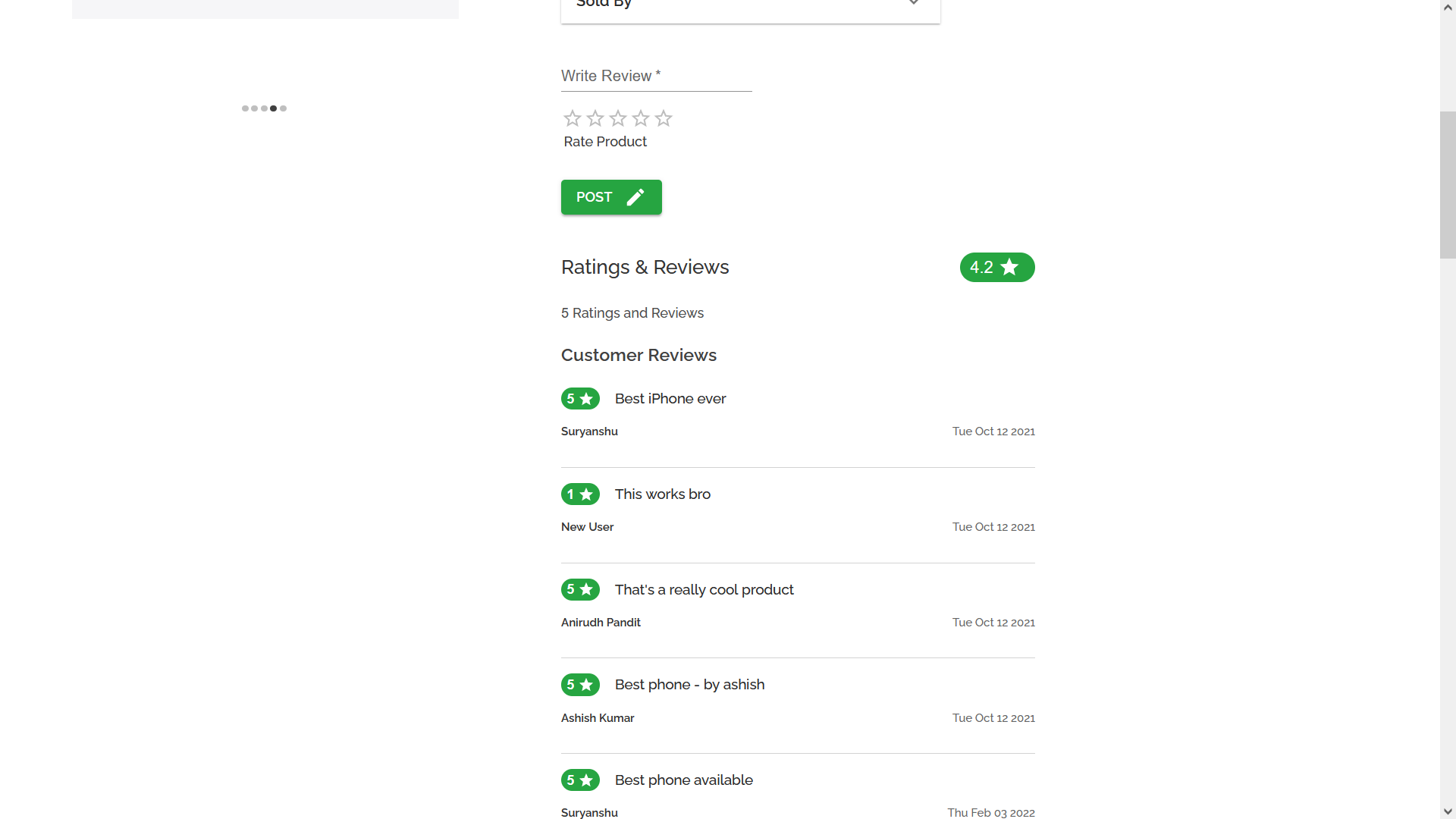The image size is (1456, 819).
Task: Select the first carousel dot
Action: click(245, 108)
